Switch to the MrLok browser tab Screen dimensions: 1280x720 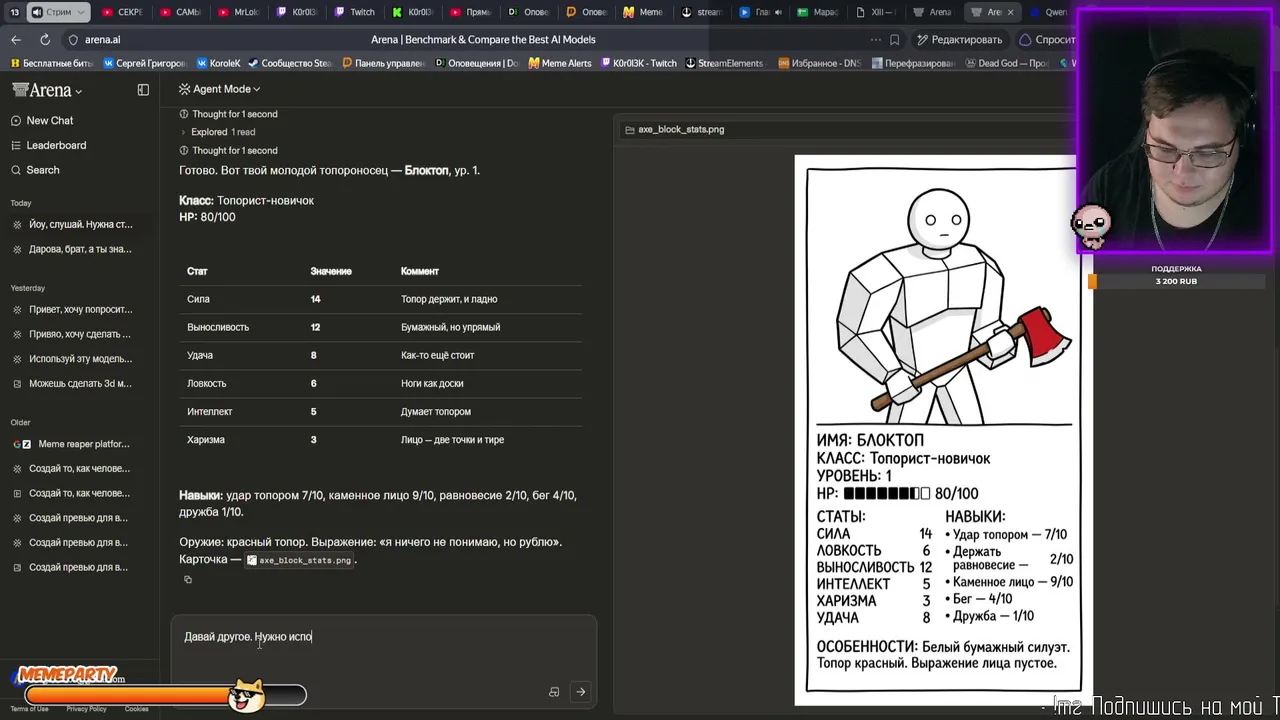tap(238, 12)
